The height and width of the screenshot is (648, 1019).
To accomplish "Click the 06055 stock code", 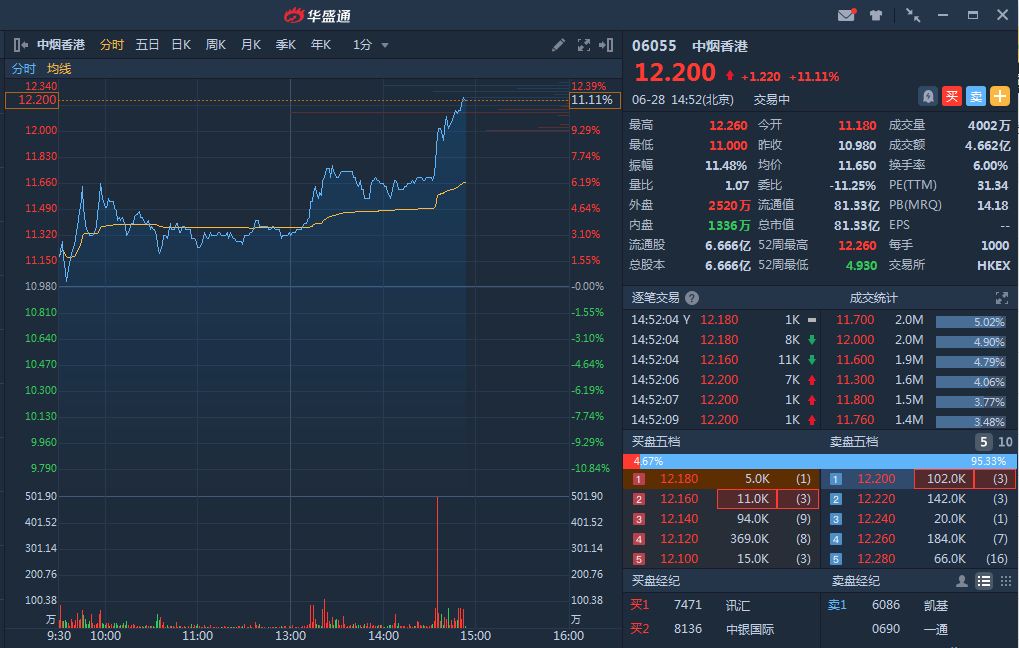I will tap(654, 46).
